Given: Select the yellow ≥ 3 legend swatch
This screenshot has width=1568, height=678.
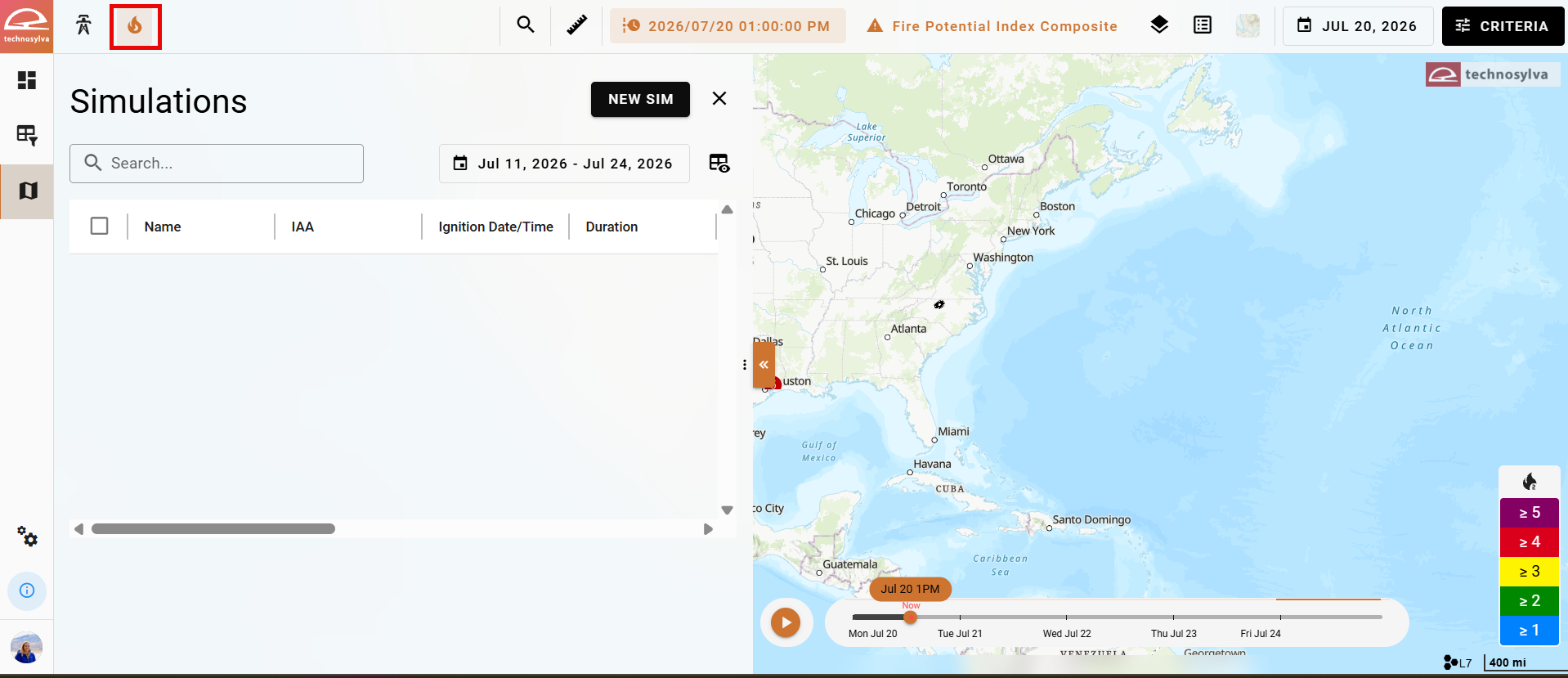Looking at the screenshot, I should pos(1529,572).
